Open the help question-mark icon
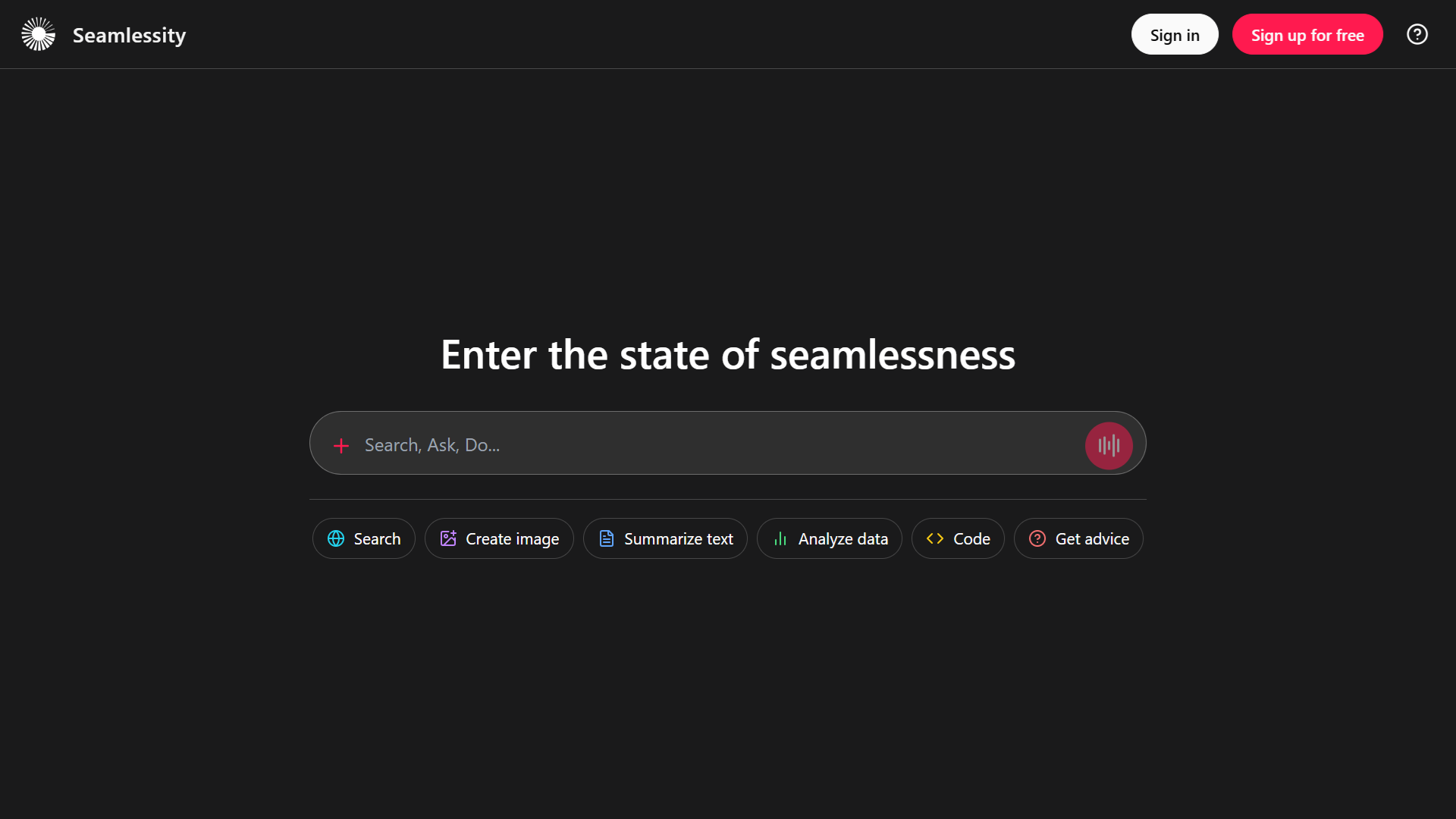The height and width of the screenshot is (819, 1456). pyautogui.click(x=1417, y=34)
